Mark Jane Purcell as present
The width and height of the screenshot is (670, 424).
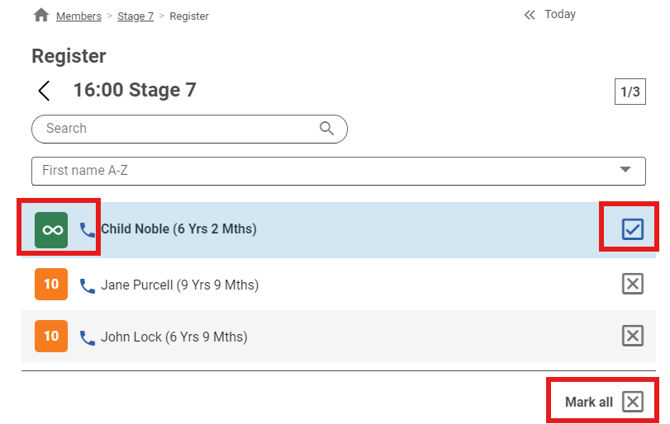[632, 285]
